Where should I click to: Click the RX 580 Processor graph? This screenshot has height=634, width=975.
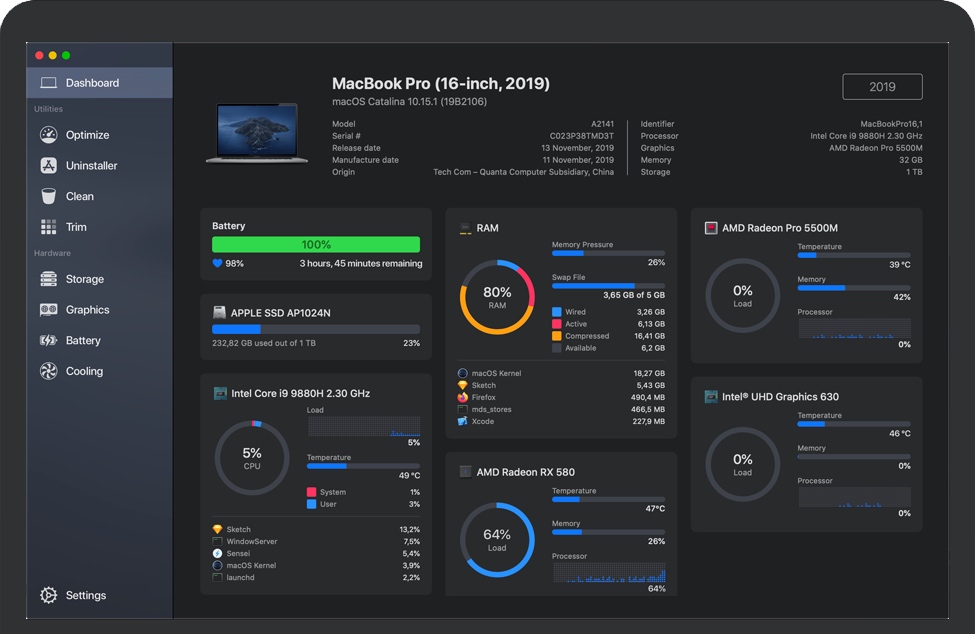point(609,572)
